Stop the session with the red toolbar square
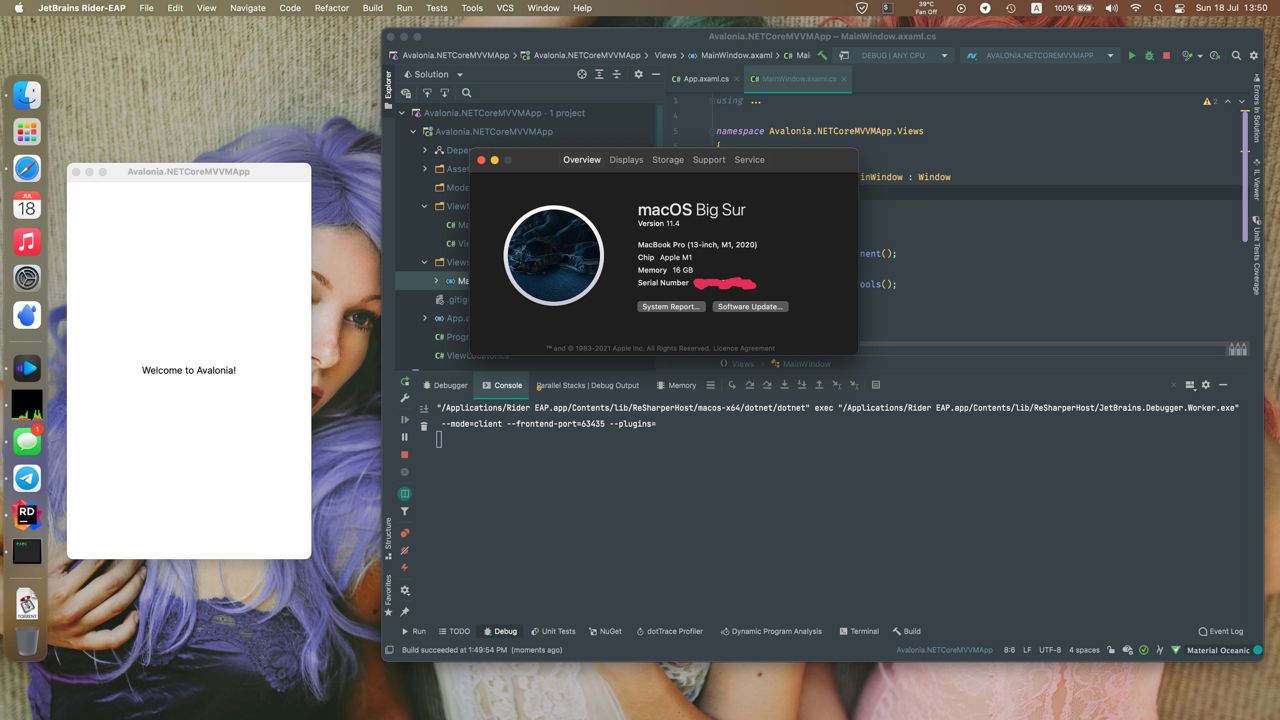Screen dimensions: 1280x720 1166,56
